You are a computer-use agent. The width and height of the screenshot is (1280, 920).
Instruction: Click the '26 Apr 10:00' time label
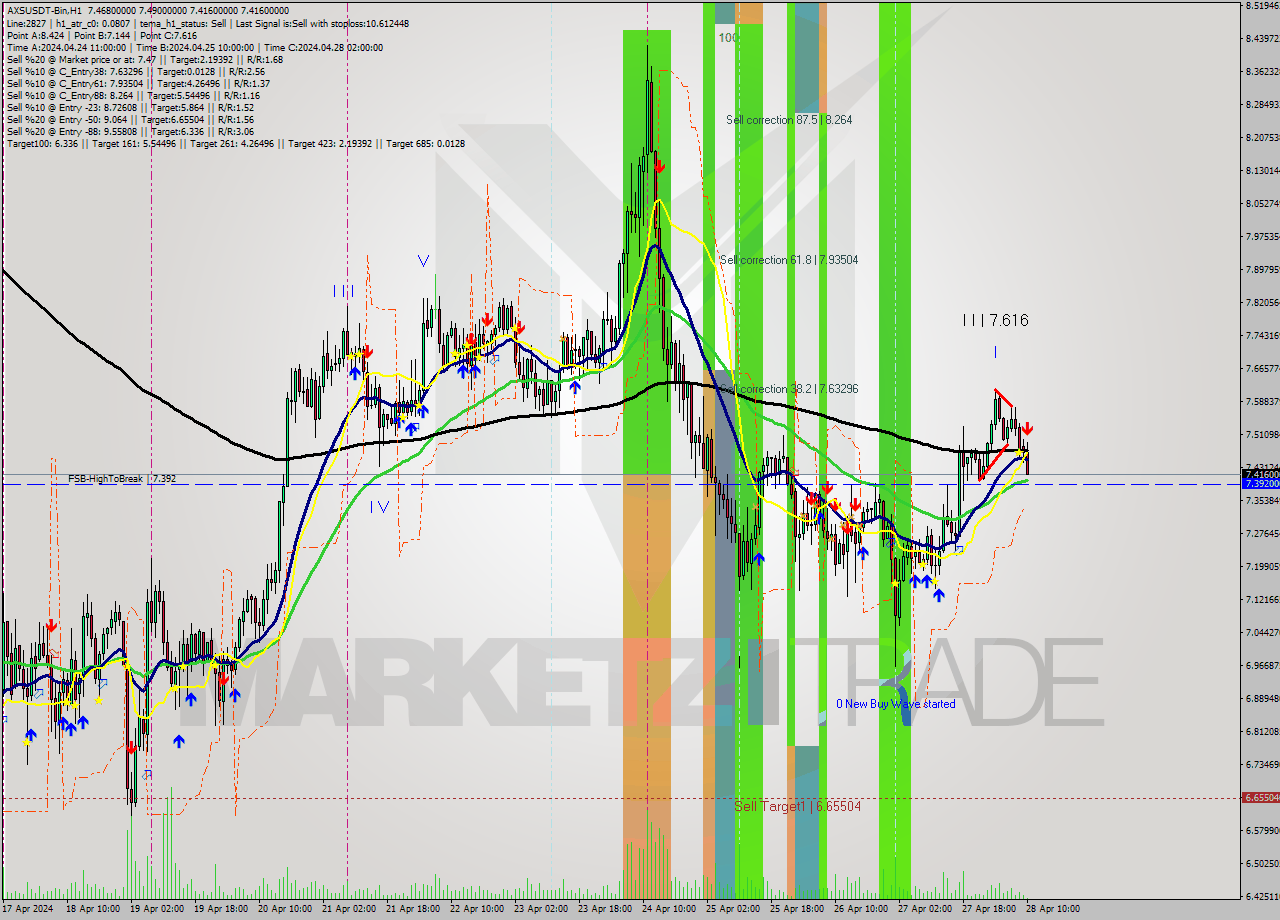[x=861, y=909]
